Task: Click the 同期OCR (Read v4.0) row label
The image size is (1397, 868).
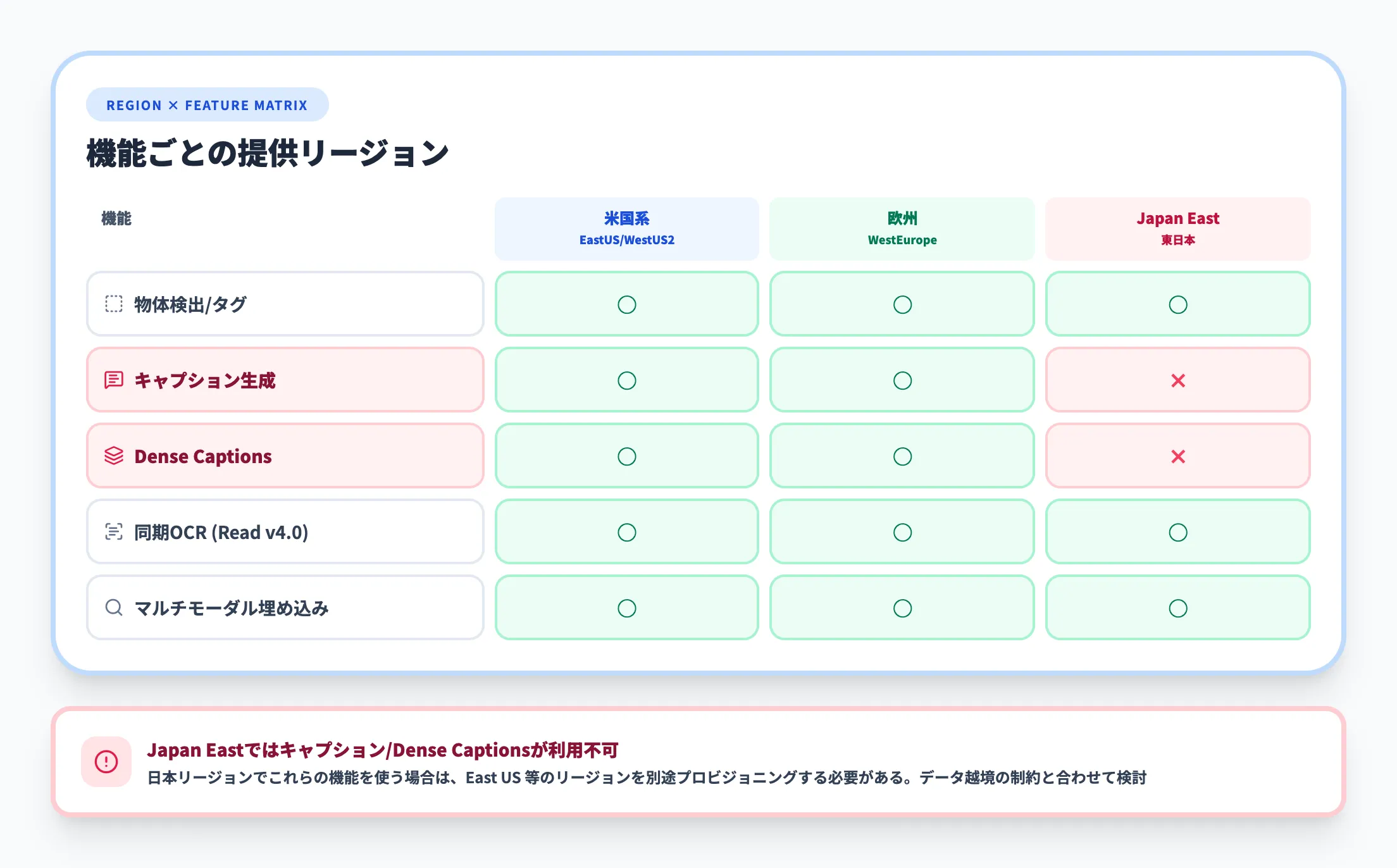Action: (x=220, y=532)
